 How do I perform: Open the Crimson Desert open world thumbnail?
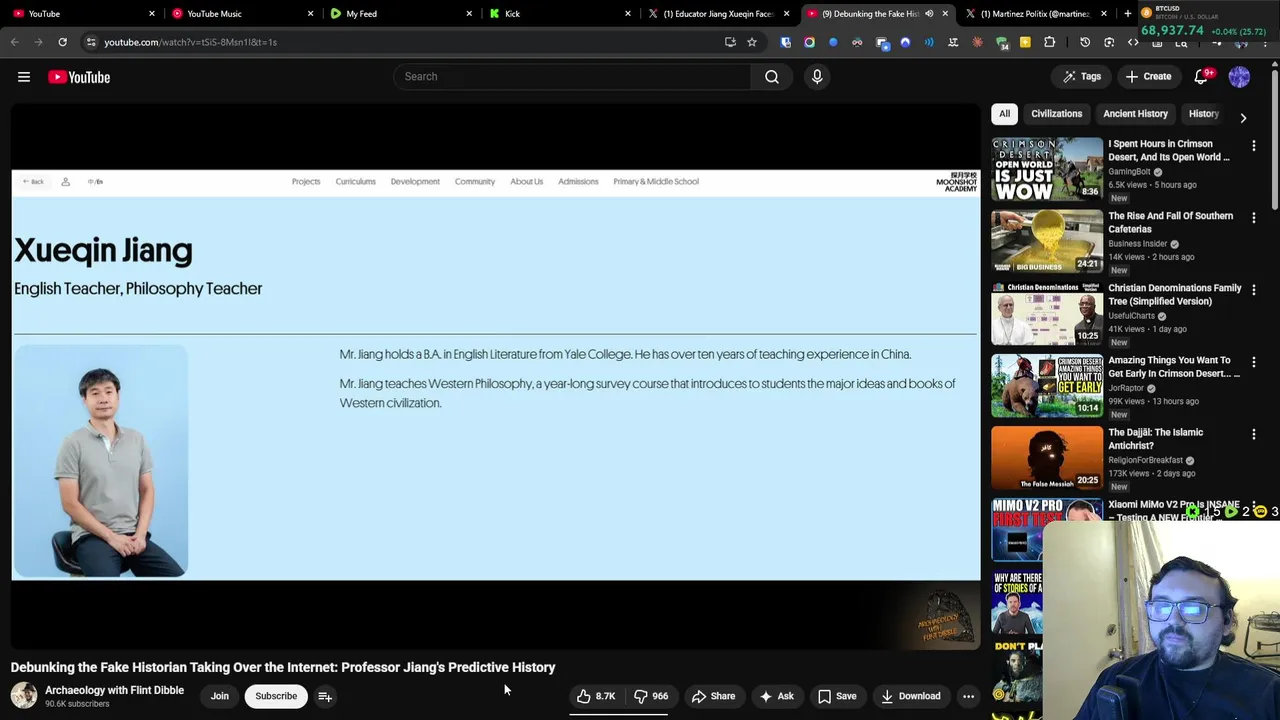(1047, 169)
